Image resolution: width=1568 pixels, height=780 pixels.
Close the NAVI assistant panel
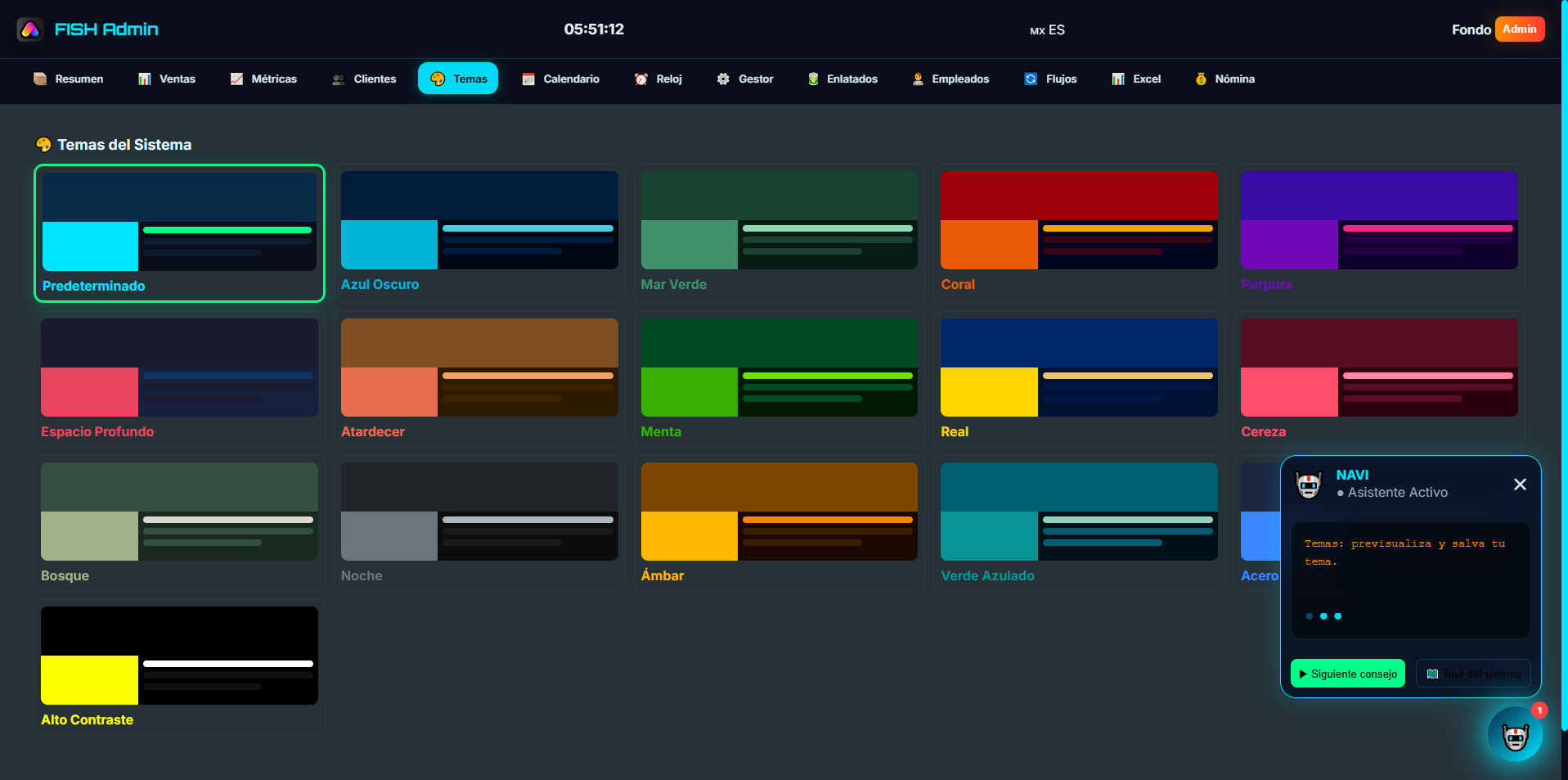click(1520, 485)
